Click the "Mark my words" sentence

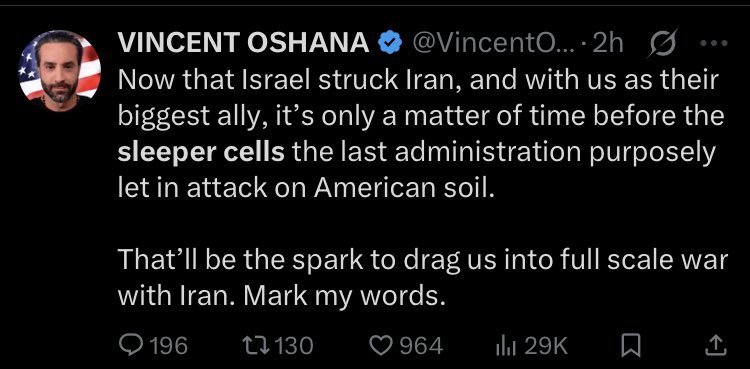(341, 297)
